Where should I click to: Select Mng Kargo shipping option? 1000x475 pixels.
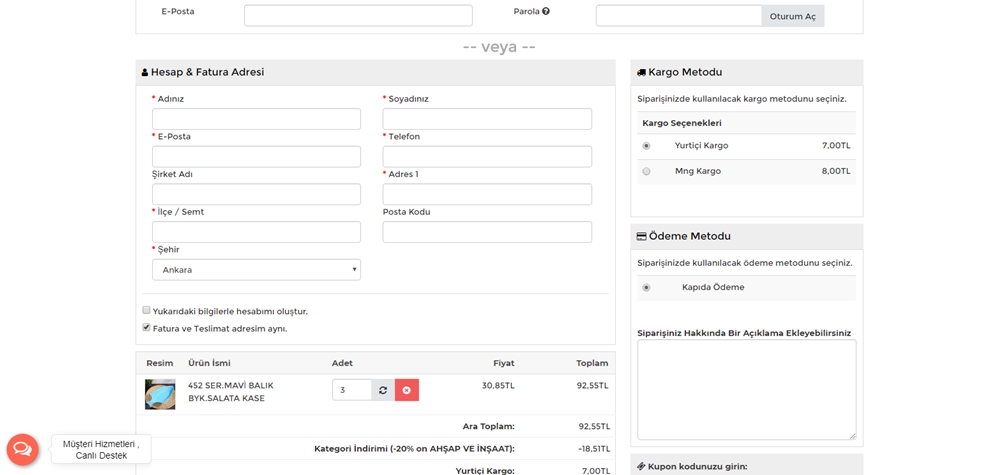click(646, 171)
